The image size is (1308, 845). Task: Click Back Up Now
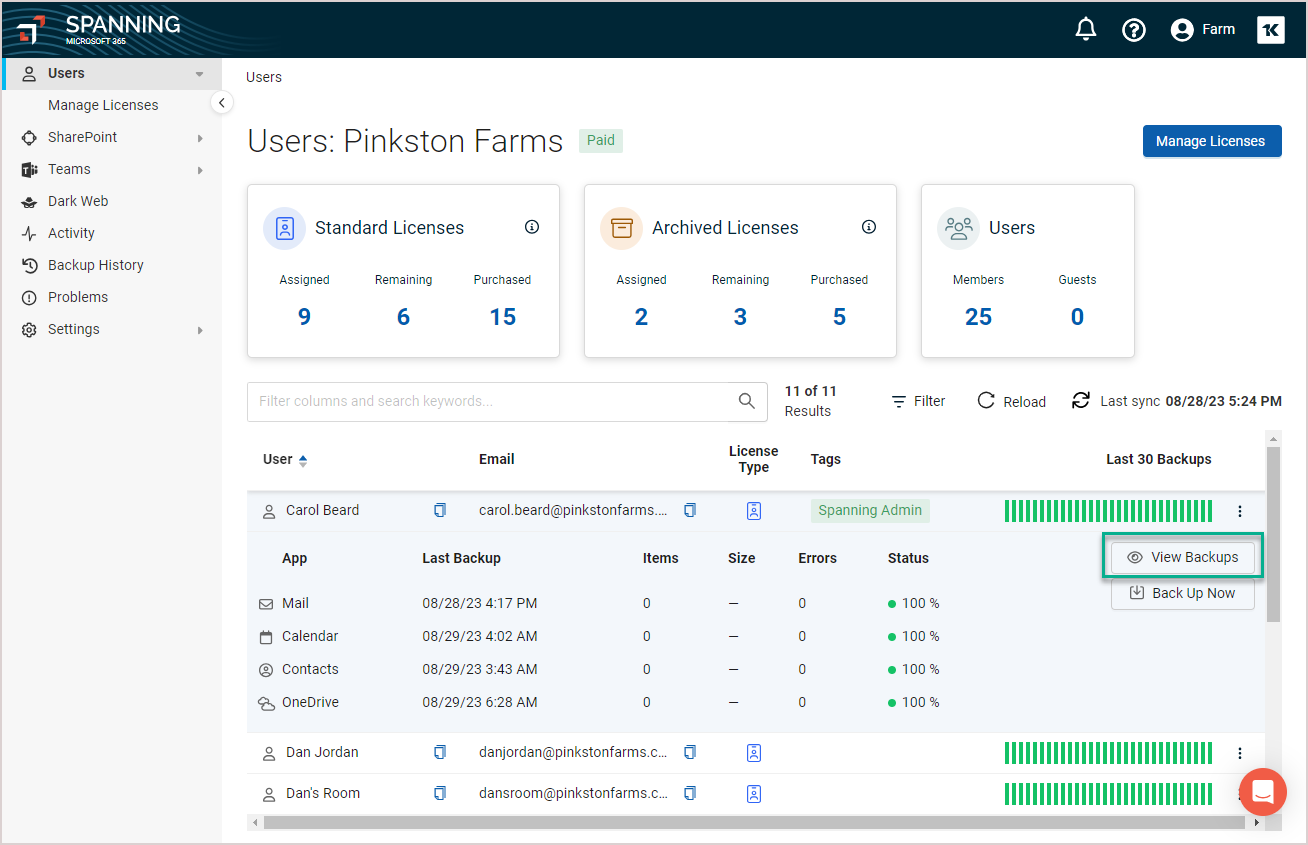(x=1183, y=593)
